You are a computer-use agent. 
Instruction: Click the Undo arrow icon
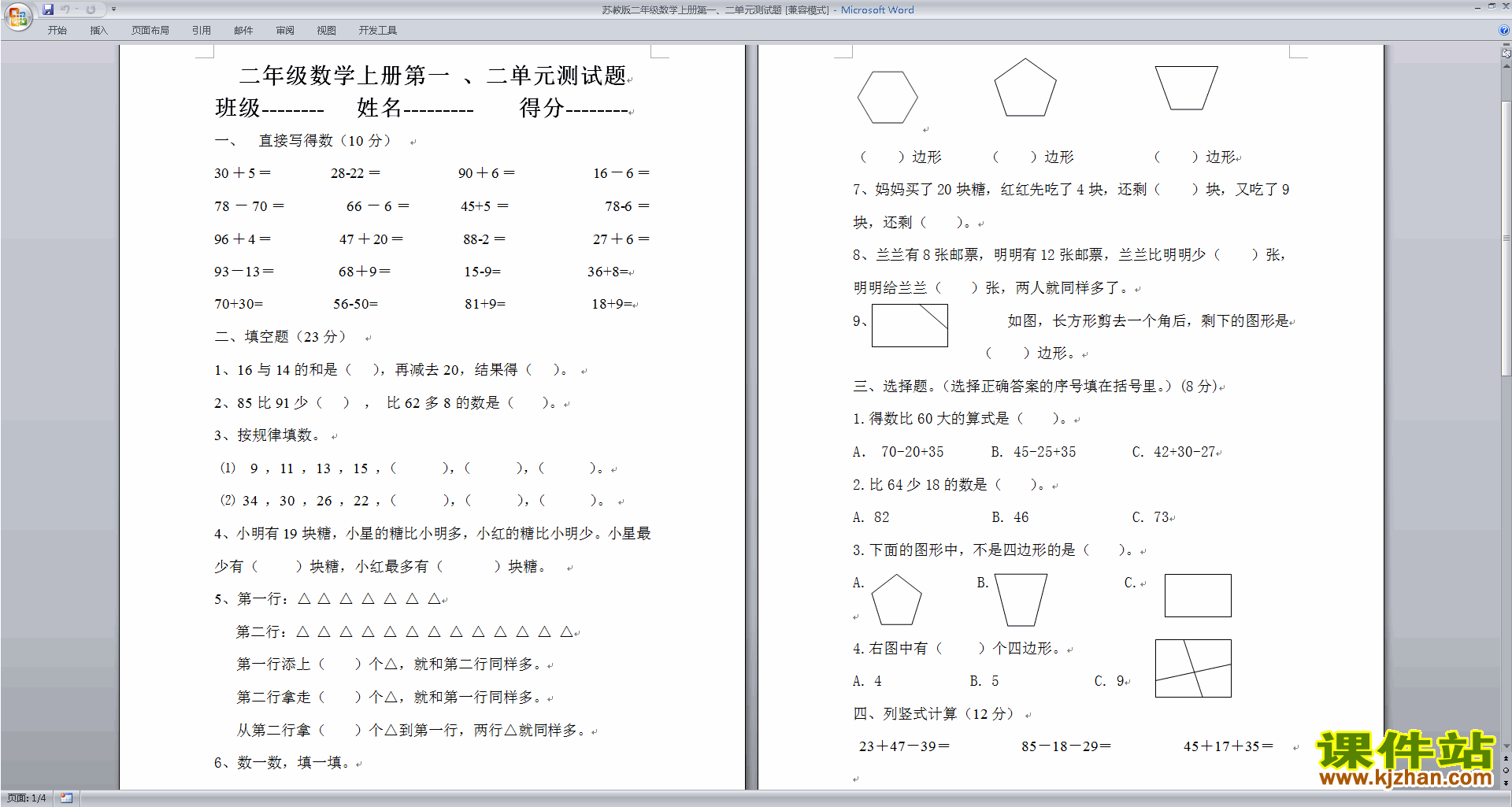[x=65, y=9]
